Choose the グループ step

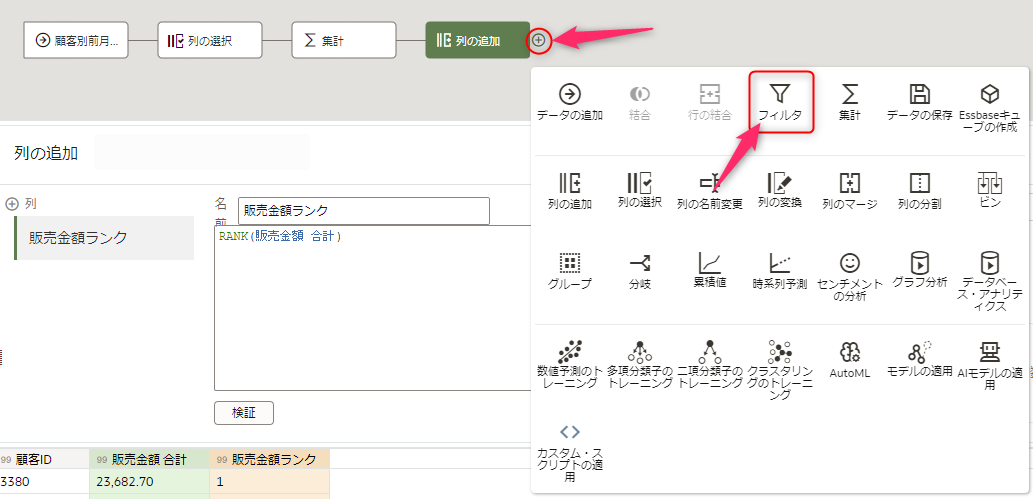coord(570,272)
